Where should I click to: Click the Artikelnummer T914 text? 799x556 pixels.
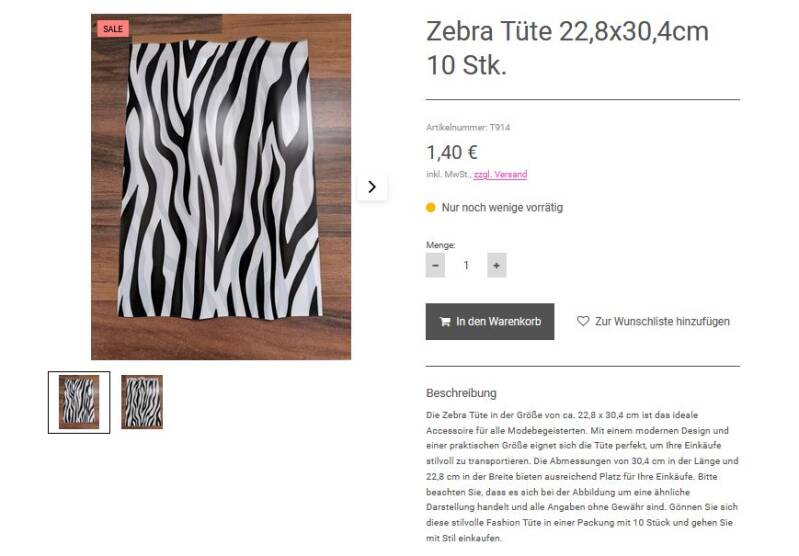(x=468, y=128)
